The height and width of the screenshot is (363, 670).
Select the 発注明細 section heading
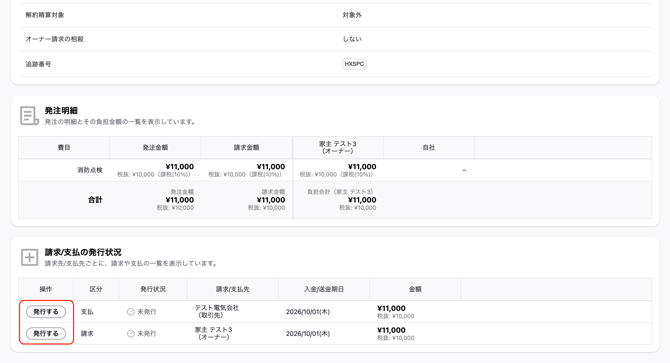(61, 111)
